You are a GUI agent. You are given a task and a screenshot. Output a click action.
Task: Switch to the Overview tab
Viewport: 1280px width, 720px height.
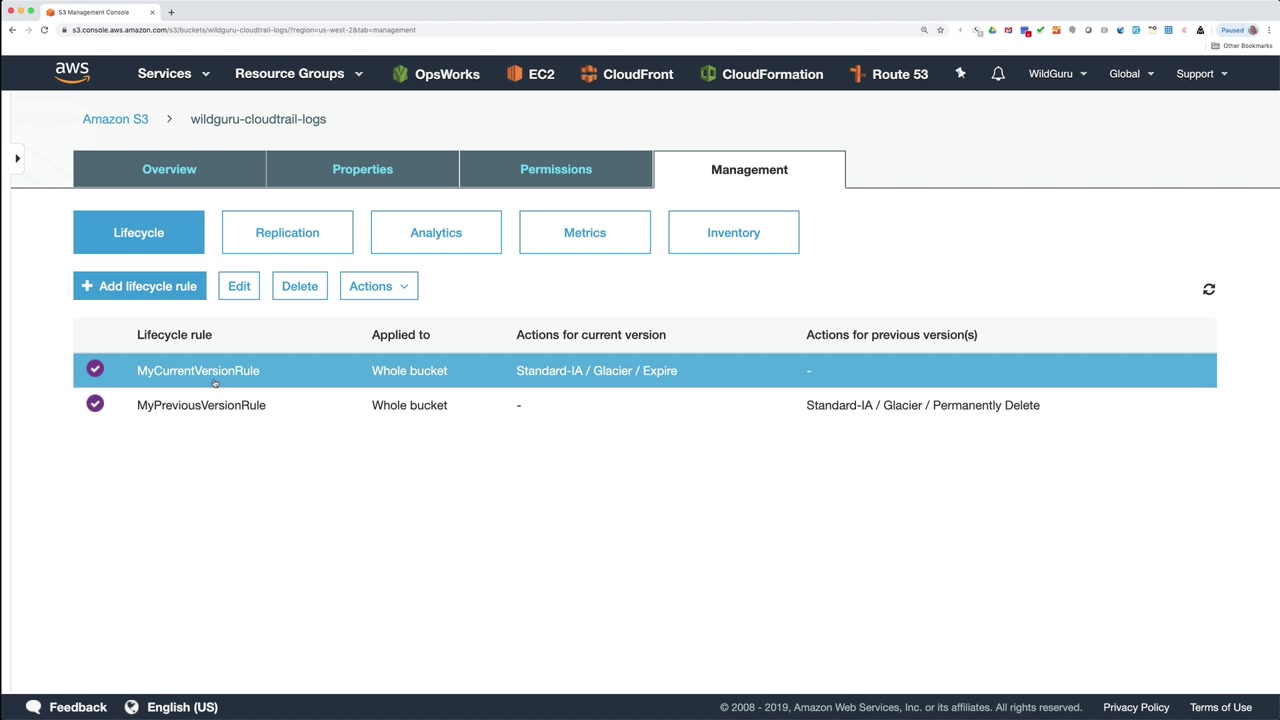[169, 169]
